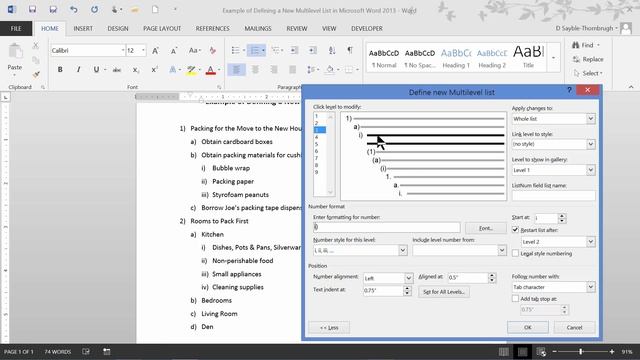
Task: Click the Undo icon in quick access toolbar
Action: click(74, 9)
